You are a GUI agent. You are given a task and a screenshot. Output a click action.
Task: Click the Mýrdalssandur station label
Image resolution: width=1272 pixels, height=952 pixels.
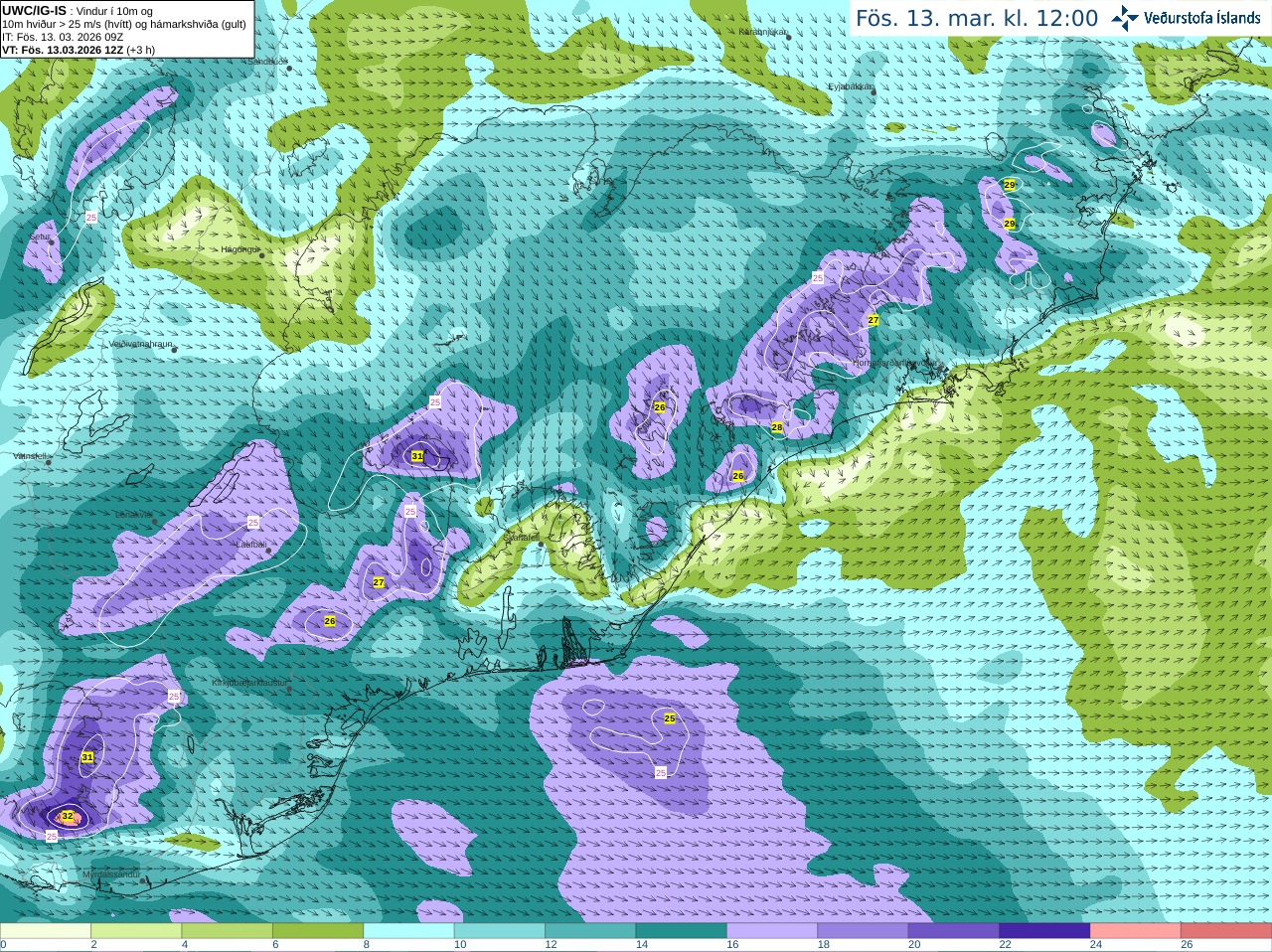pos(111,875)
